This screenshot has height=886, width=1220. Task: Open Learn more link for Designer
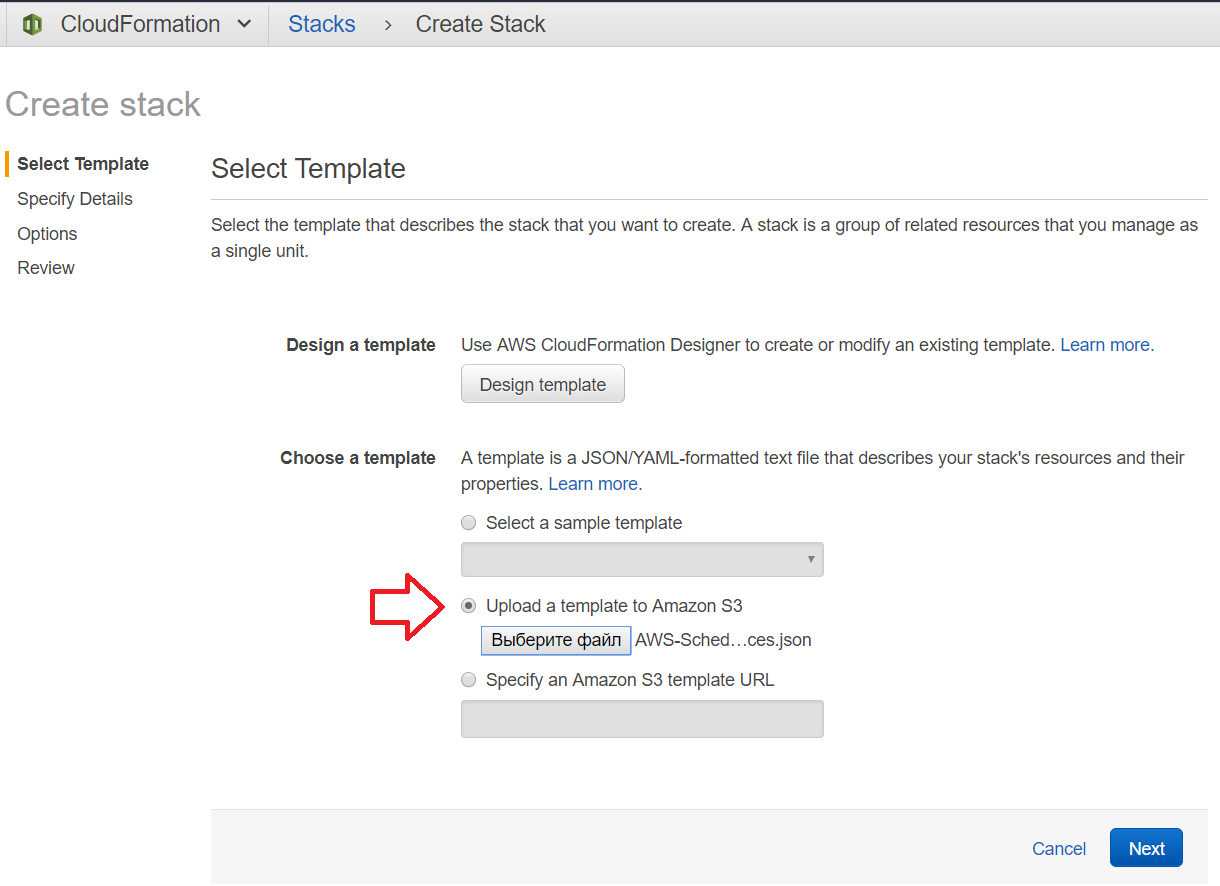pos(1106,345)
